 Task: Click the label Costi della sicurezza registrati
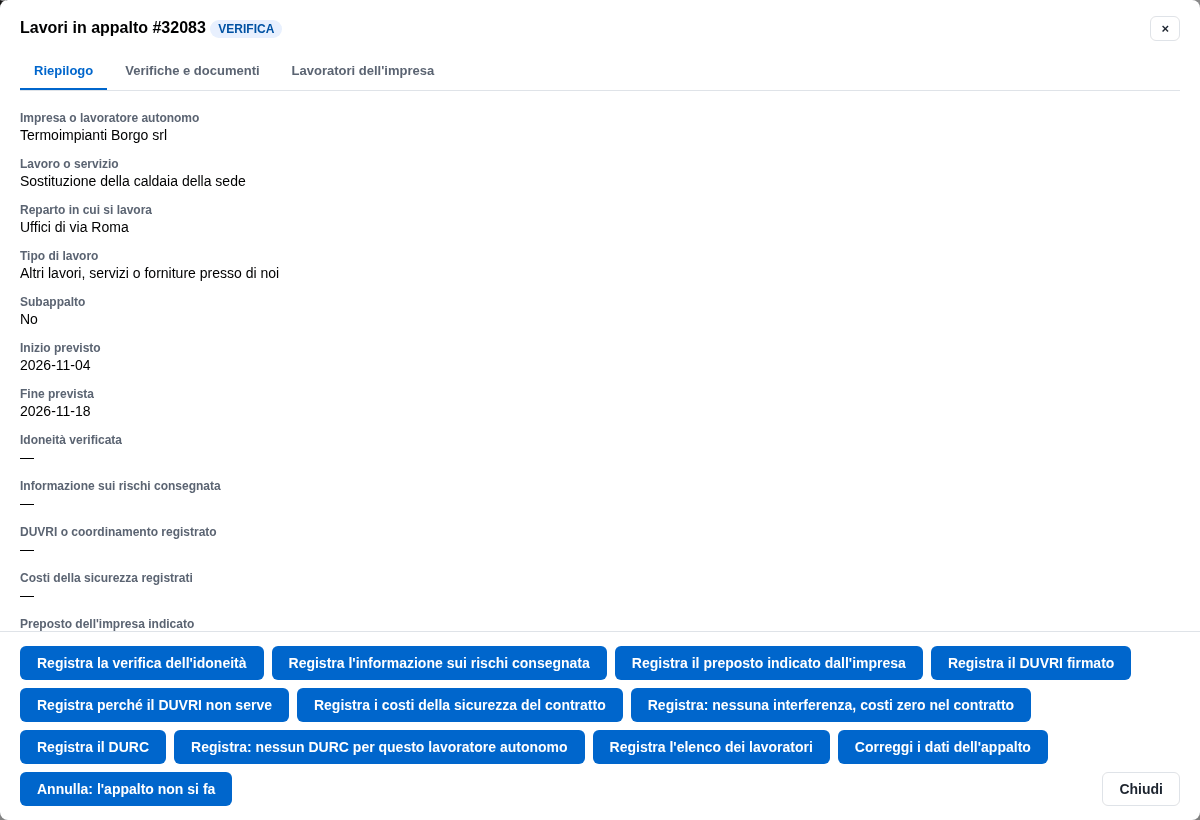click(x=106, y=578)
